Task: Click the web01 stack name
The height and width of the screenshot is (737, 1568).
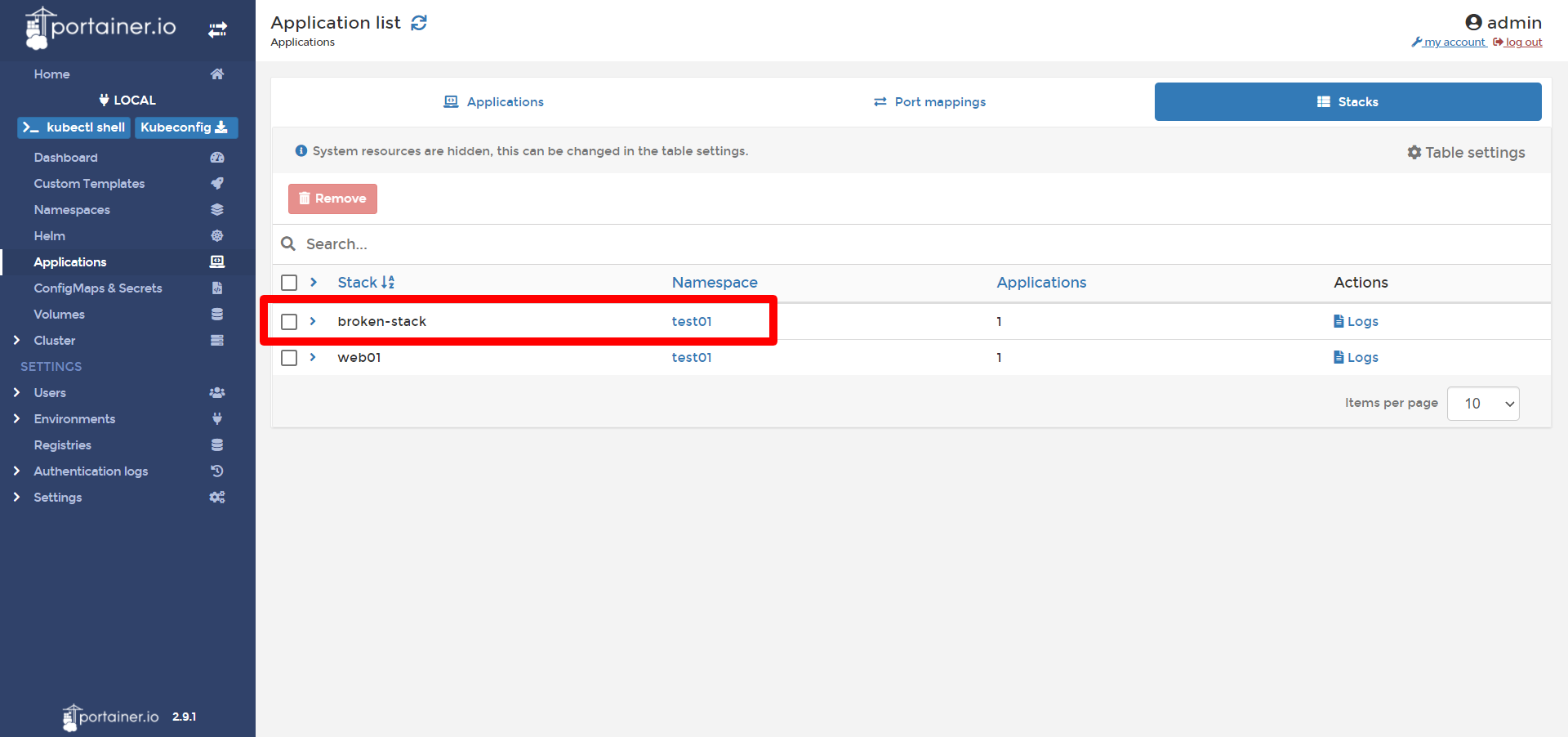Action: pos(359,358)
